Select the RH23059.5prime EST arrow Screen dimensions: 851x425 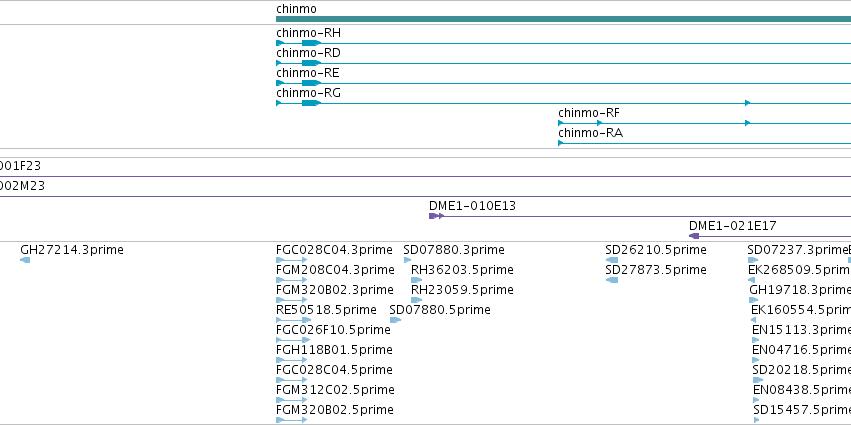tap(416, 300)
